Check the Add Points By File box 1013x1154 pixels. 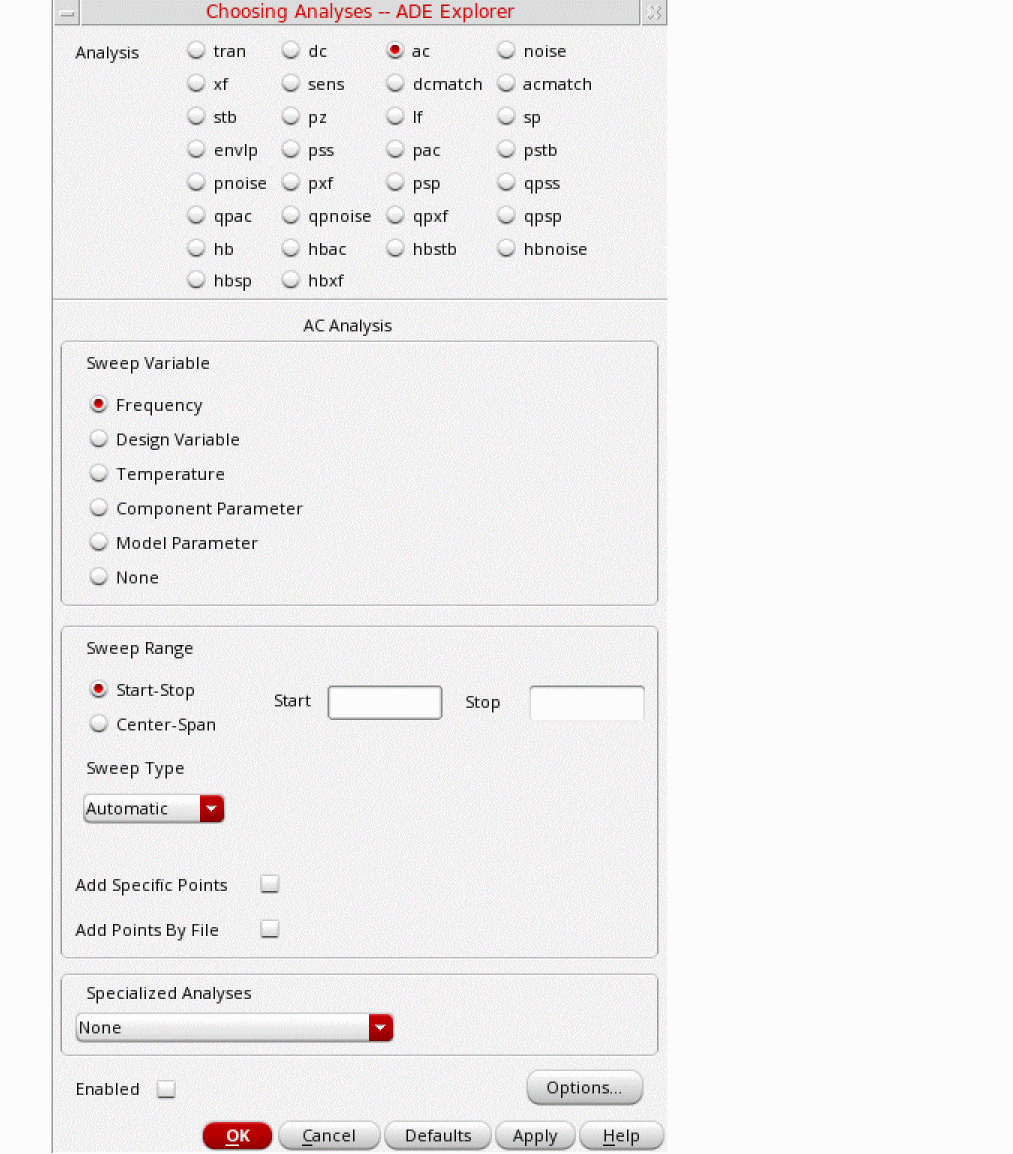coord(270,929)
